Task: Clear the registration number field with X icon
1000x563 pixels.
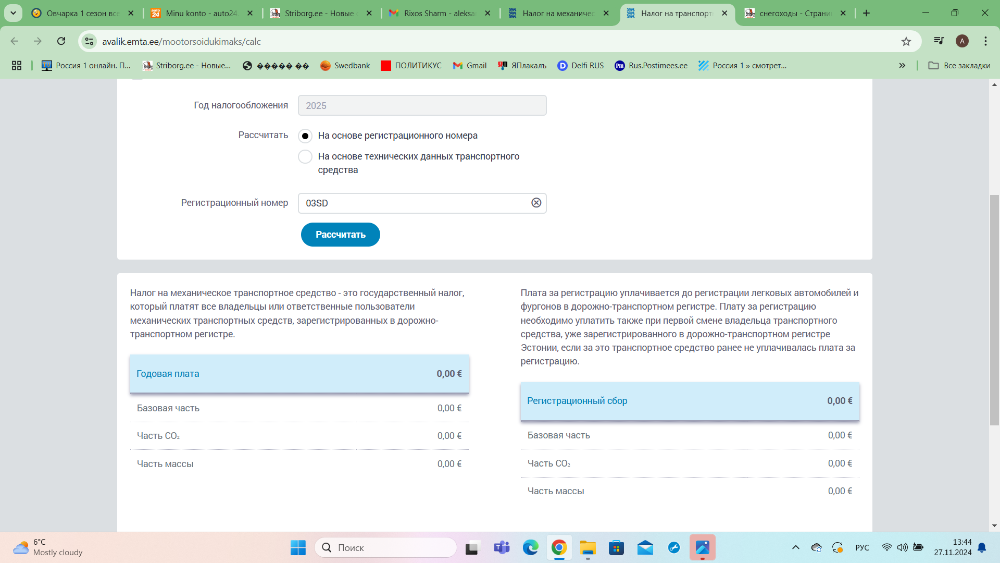Action: point(536,203)
